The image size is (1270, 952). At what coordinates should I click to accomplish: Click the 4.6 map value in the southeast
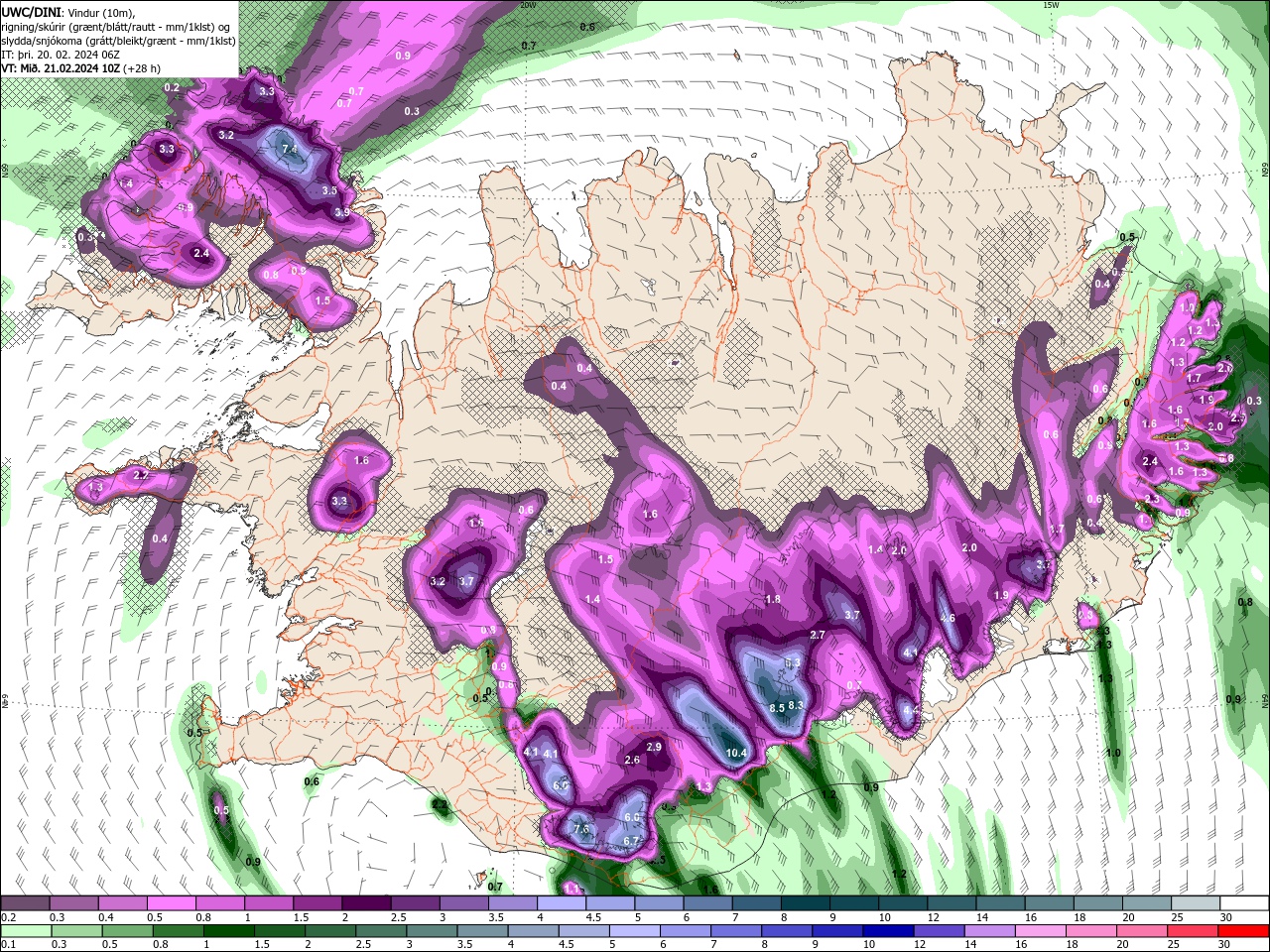pyautogui.click(x=947, y=619)
